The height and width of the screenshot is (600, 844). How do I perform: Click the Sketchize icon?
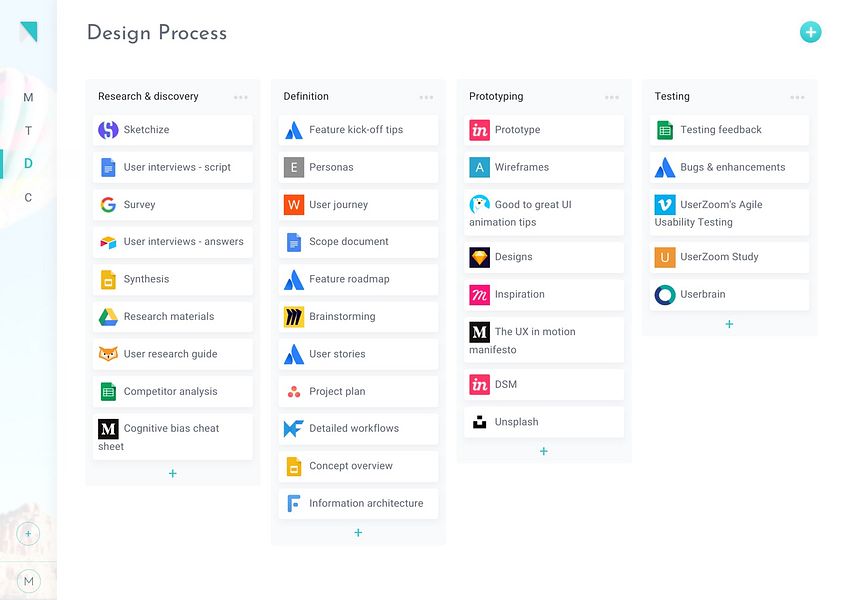tap(108, 130)
